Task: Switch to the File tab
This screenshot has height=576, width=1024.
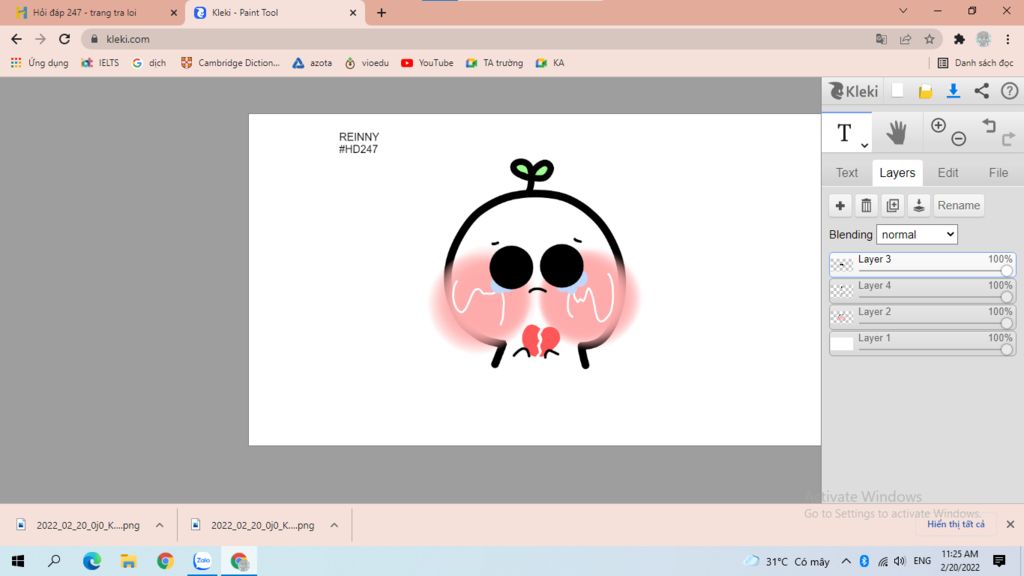Action: coord(998,173)
